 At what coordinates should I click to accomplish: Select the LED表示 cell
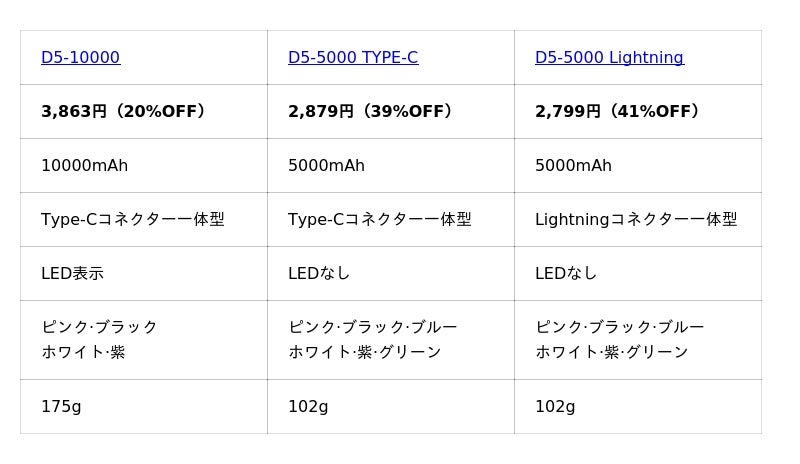[72, 274]
